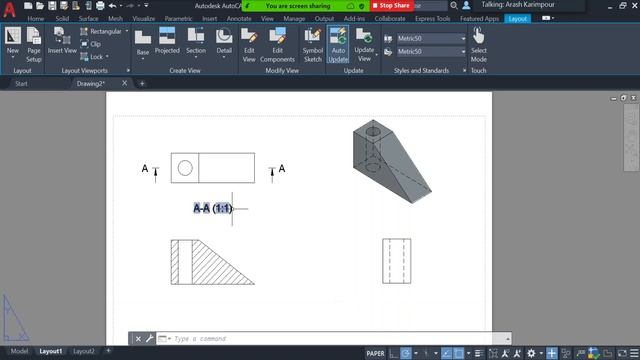This screenshot has height=360, width=640.
Task: Add new layout with plus button
Action: pyautogui.click(x=108, y=351)
